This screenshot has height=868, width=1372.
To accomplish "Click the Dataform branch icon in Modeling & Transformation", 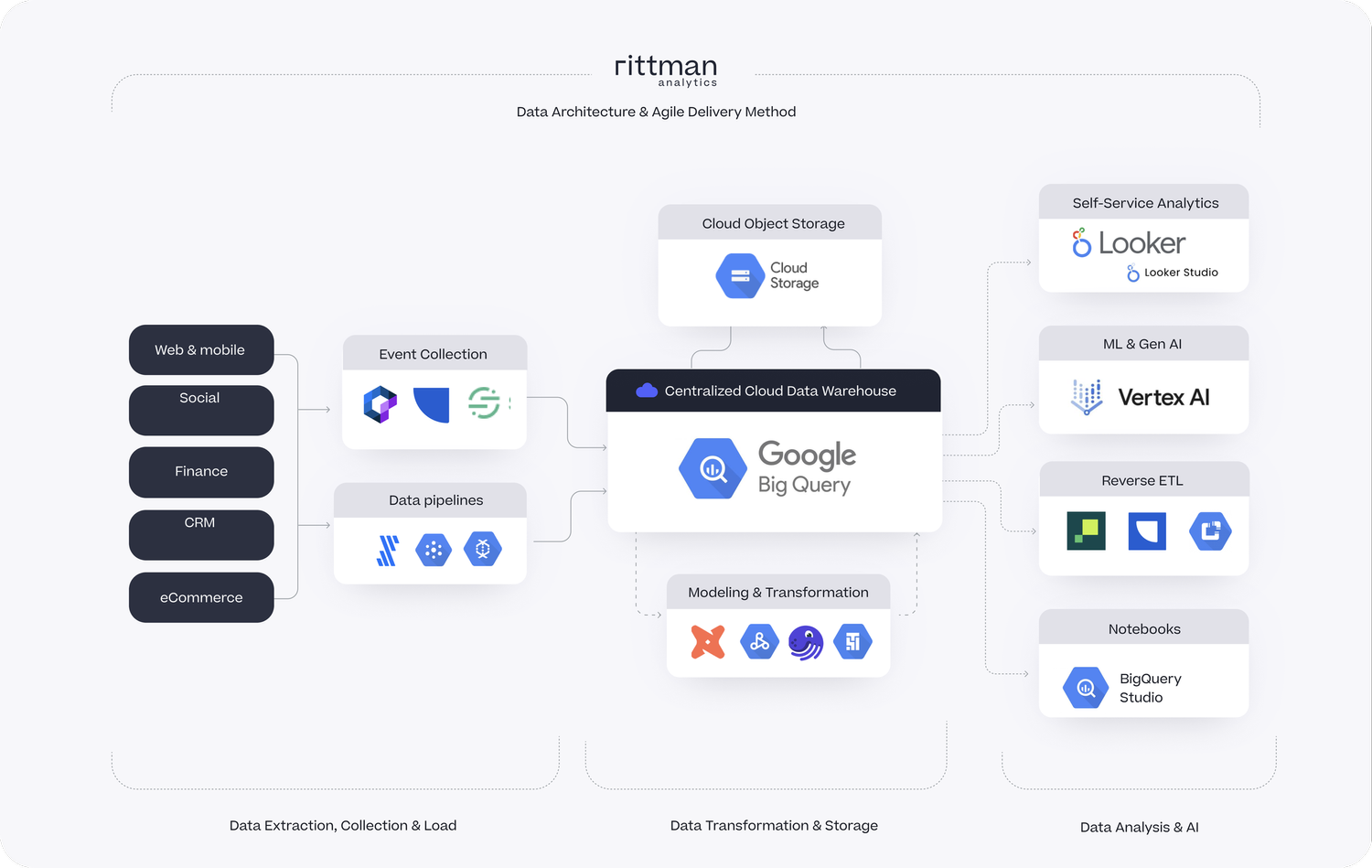I will [x=759, y=641].
